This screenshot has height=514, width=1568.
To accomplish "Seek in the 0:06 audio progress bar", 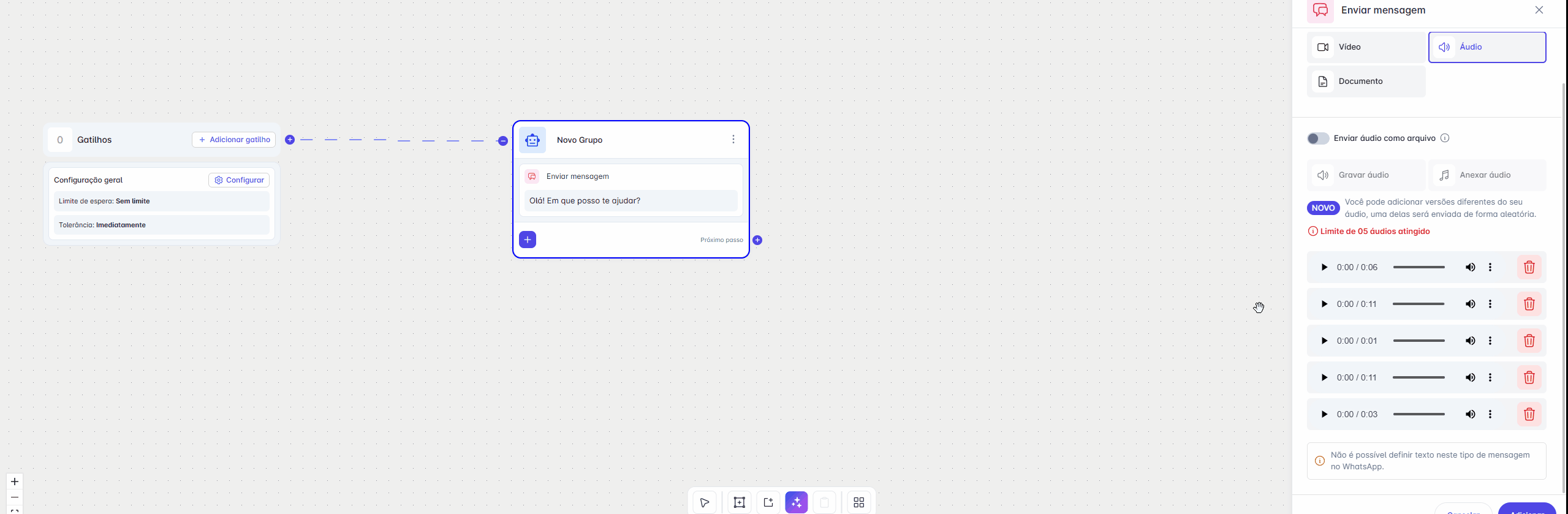I will (1418, 267).
